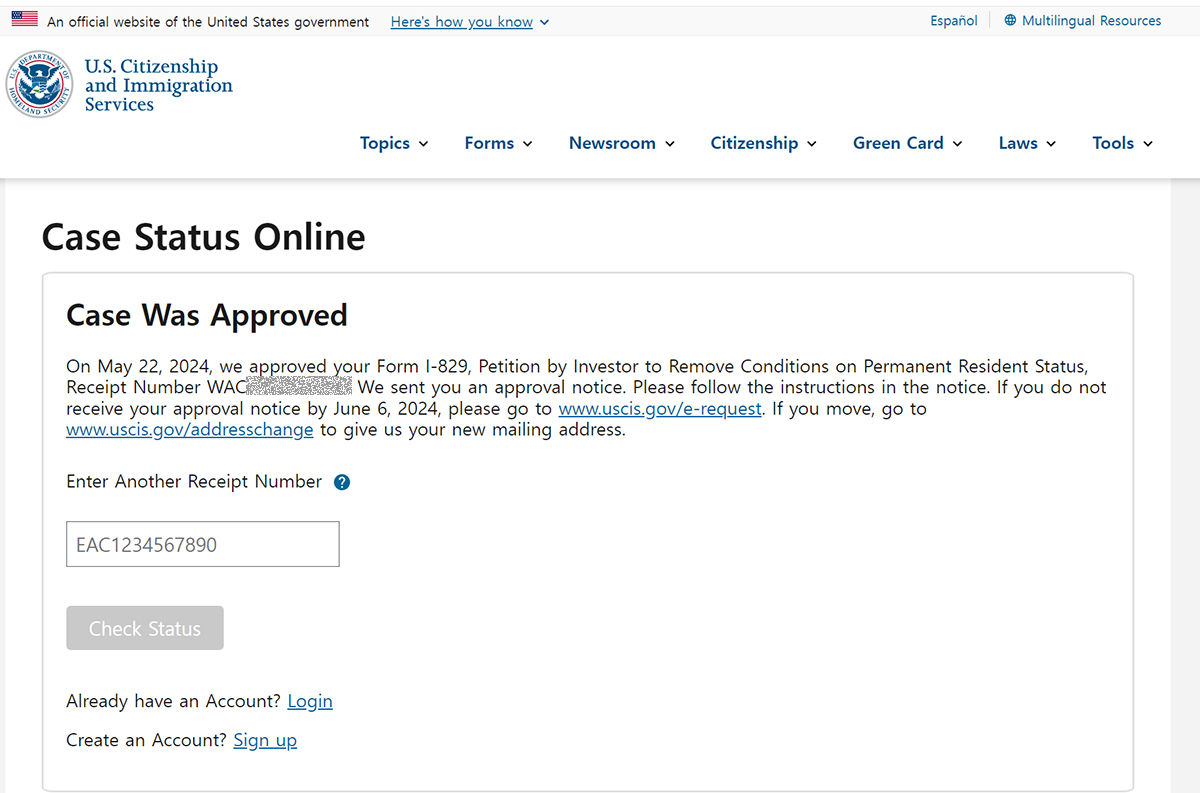This screenshot has width=1200, height=793.
Task: Expand the 'Here's how you know' banner
Action: [x=469, y=21]
